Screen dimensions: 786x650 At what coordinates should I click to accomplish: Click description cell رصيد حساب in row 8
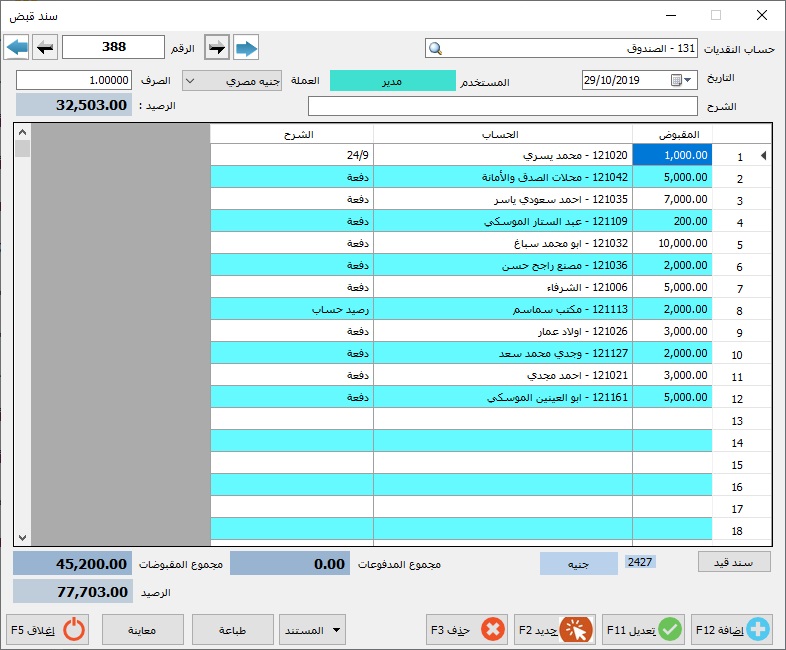click(x=292, y=309)
